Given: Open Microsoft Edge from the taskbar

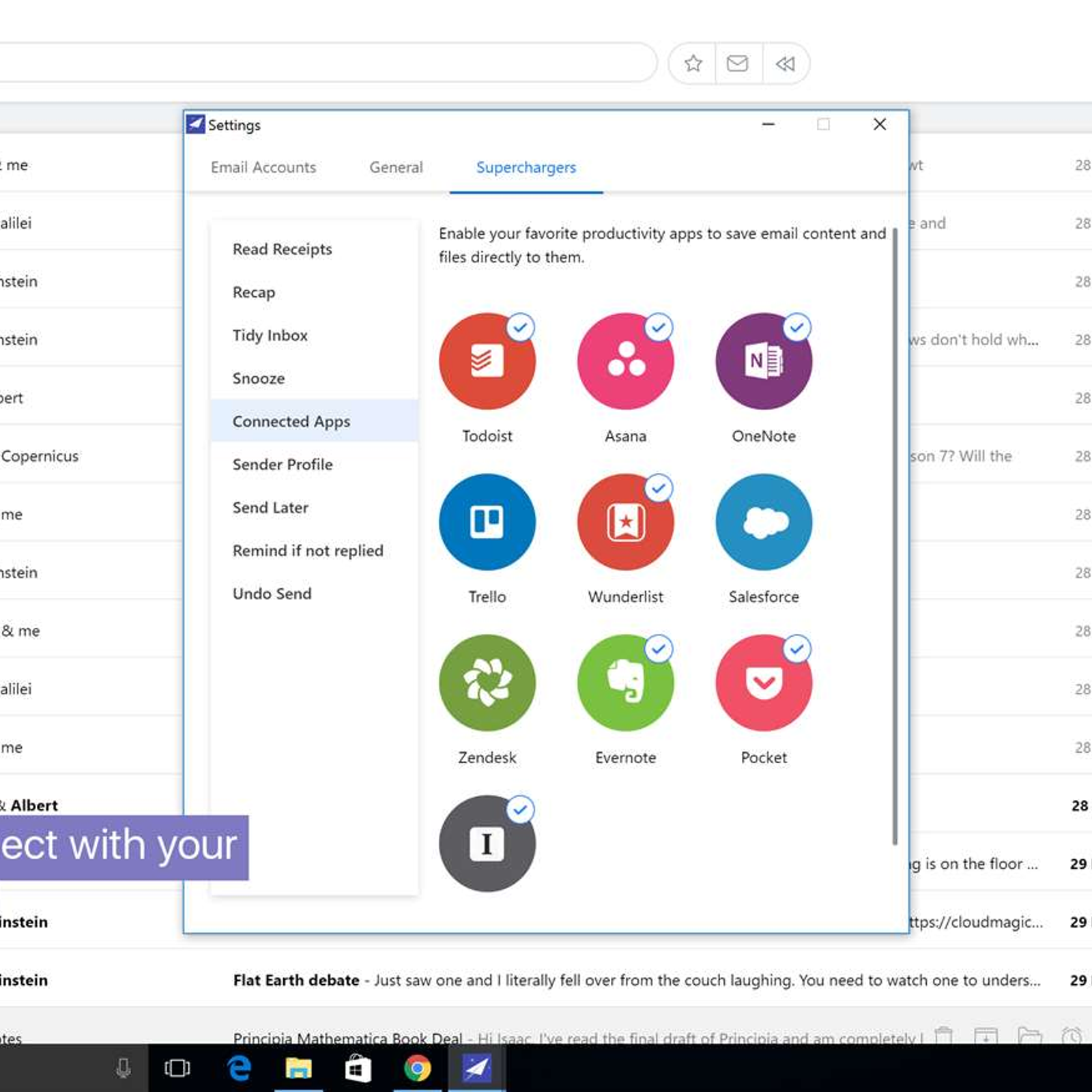Looking at the screenshot, I should coord(239,1068).
